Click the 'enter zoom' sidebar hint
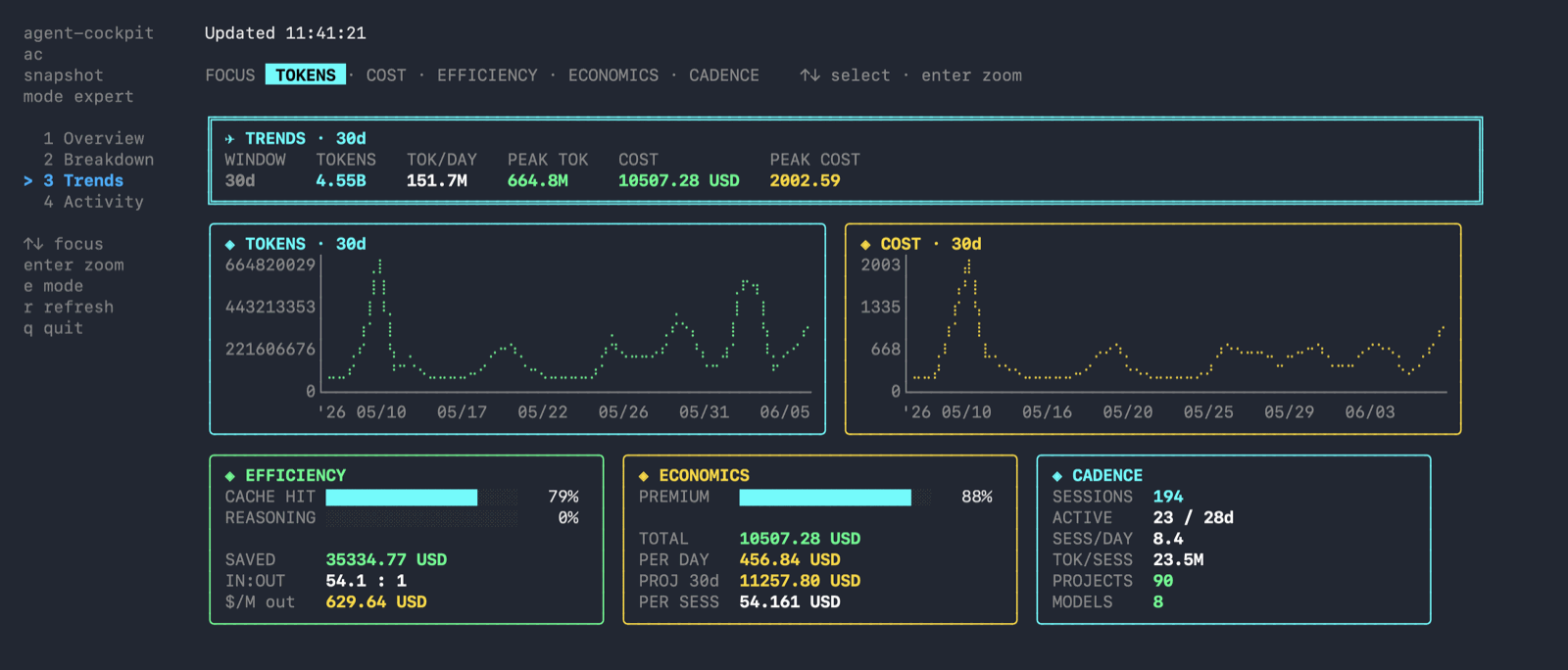Image resolution: width=1568 pixels, height=670 pixels. click(x=73, y=265)
